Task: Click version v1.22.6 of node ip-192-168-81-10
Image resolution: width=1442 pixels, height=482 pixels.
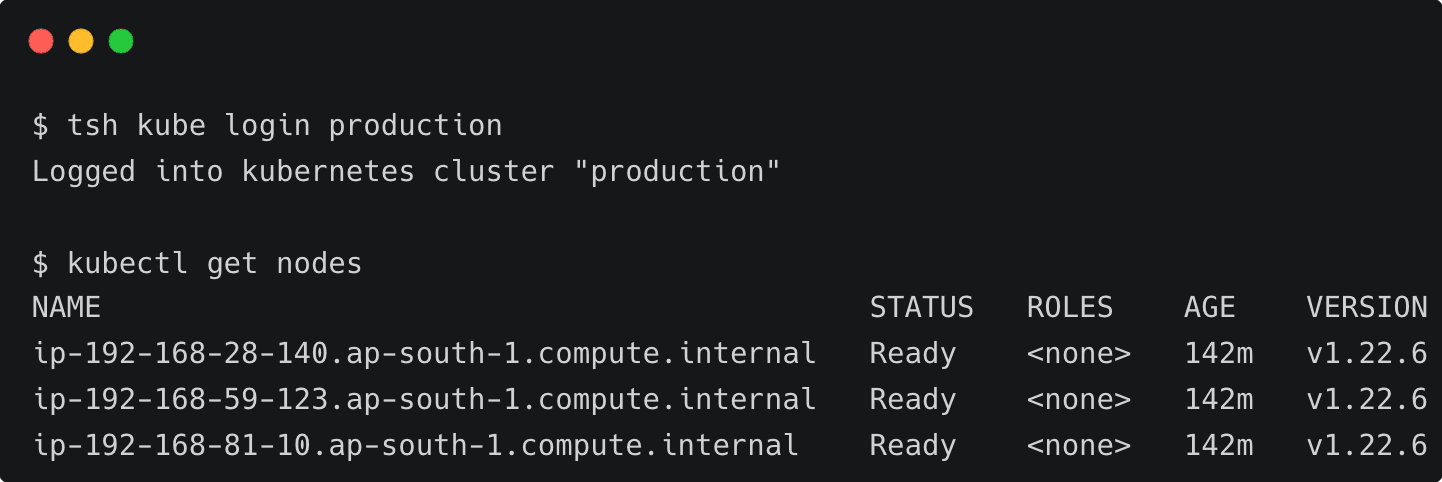Action: click(x=1366, y=446)
